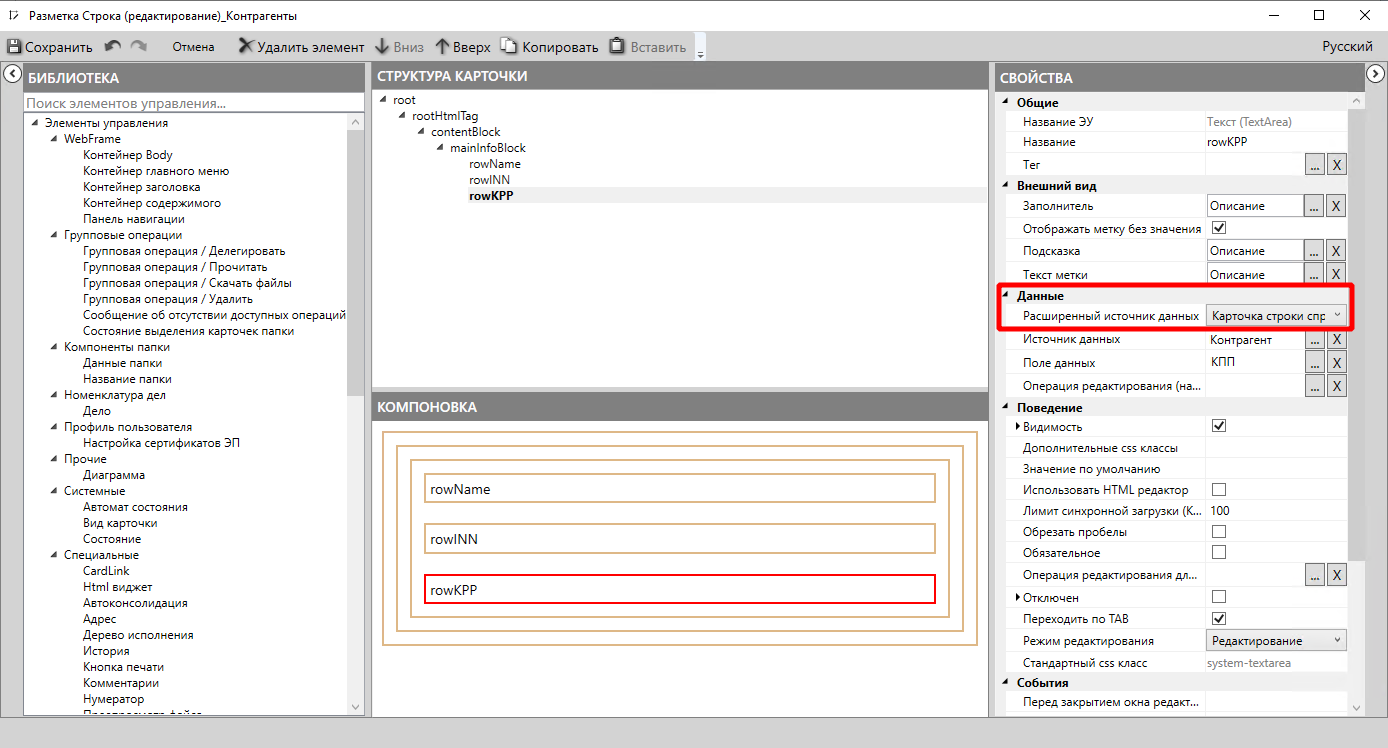
Task: Collapse the Свойства panel with right arrow
Action: [x=1375, y=73]
